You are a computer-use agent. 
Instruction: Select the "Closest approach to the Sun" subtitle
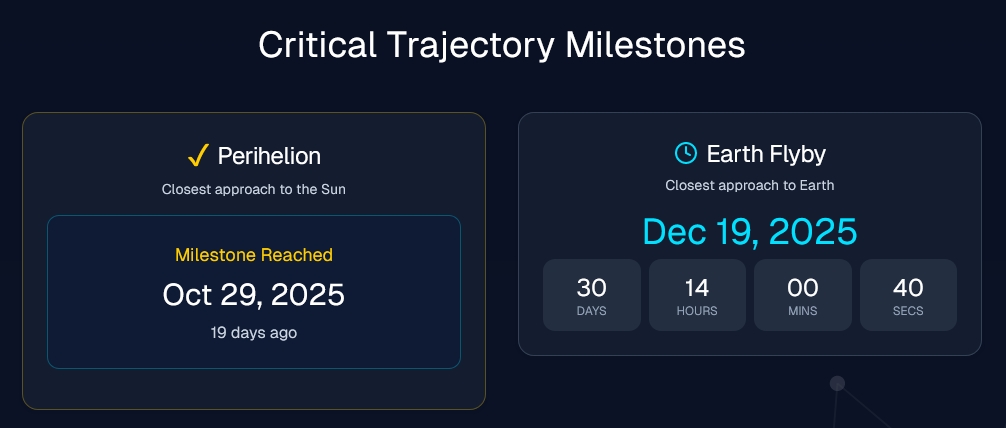[x=254, y=189]
